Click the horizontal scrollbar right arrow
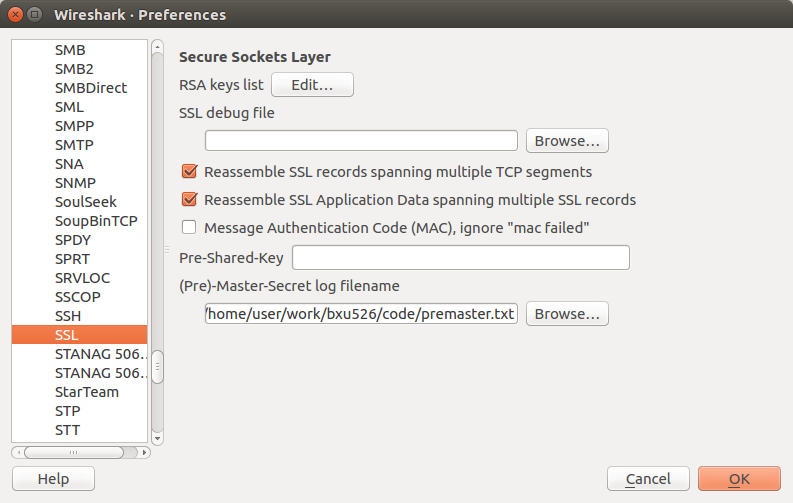The image size is (793, 503). click(145, 452)
